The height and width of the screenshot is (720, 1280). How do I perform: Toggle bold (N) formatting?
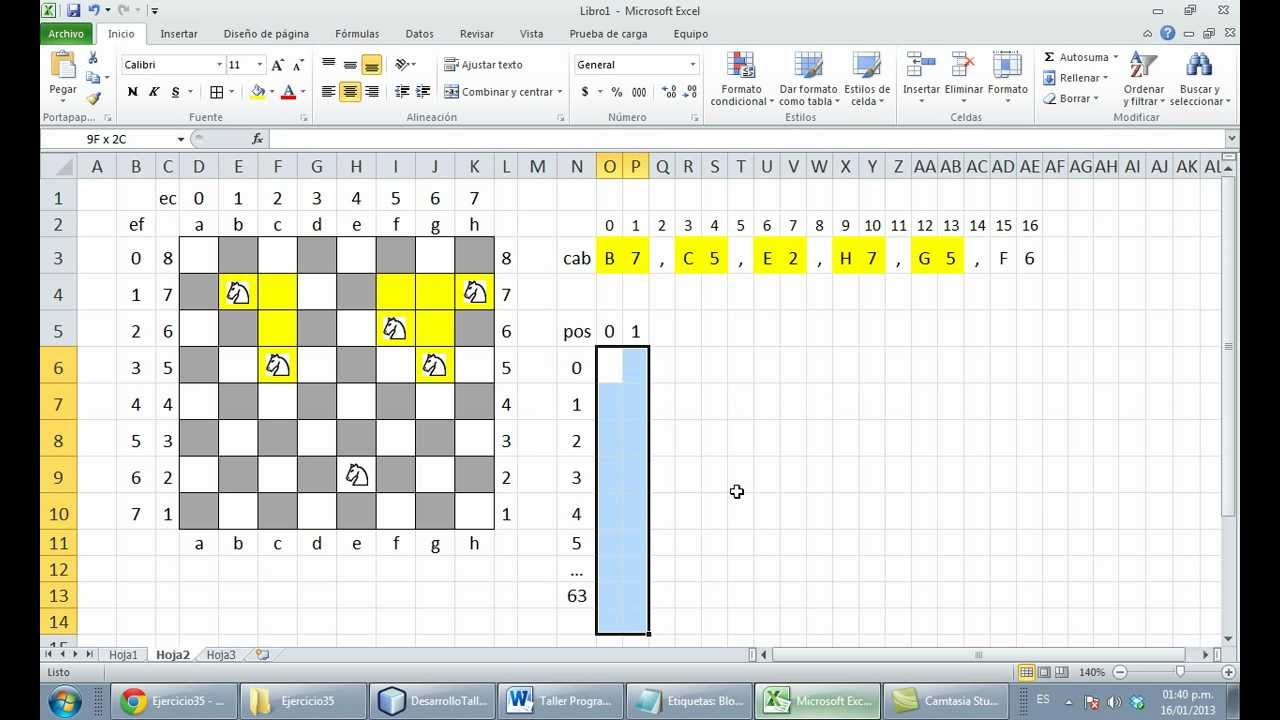(x=132, y=92)
